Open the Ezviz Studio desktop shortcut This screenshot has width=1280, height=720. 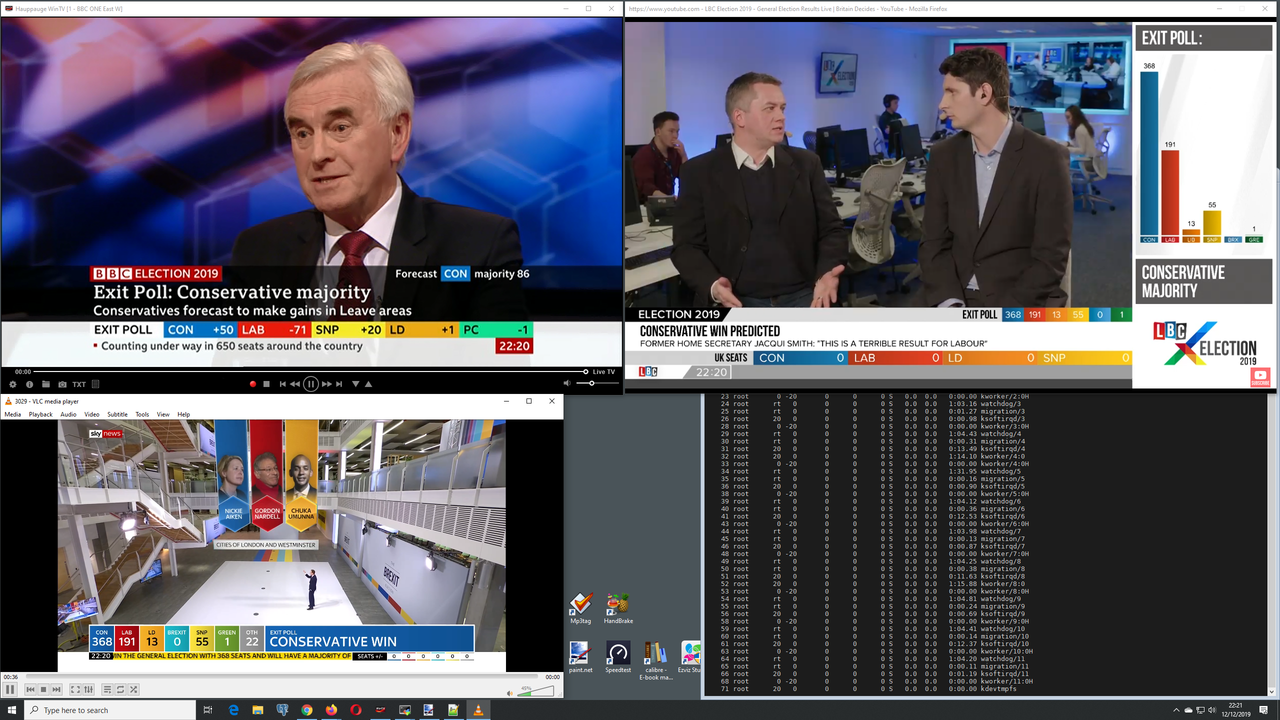[x=690, y=657]
